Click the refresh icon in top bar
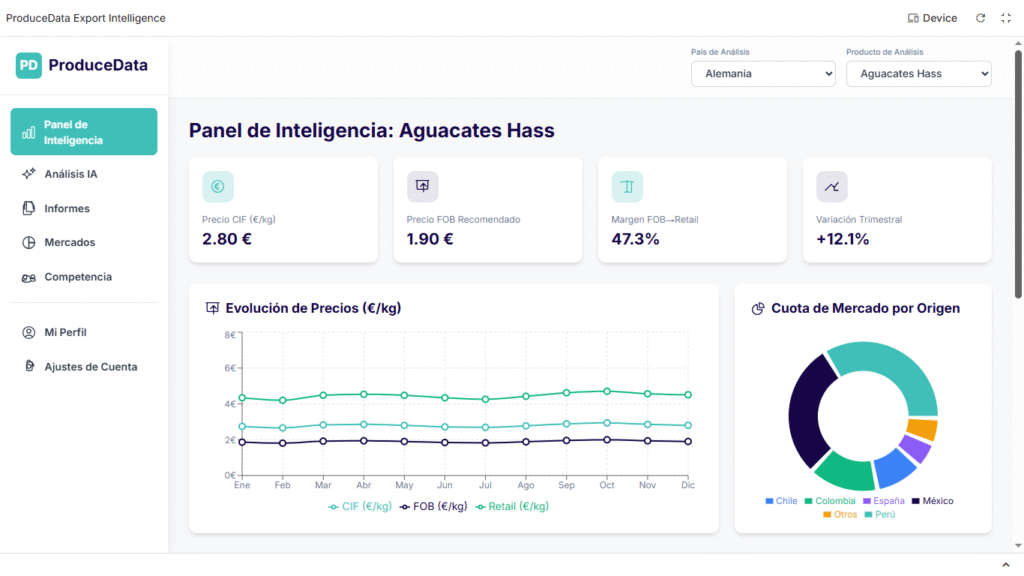Viewport: 1024px width, 576px height. tap(981, 18)
